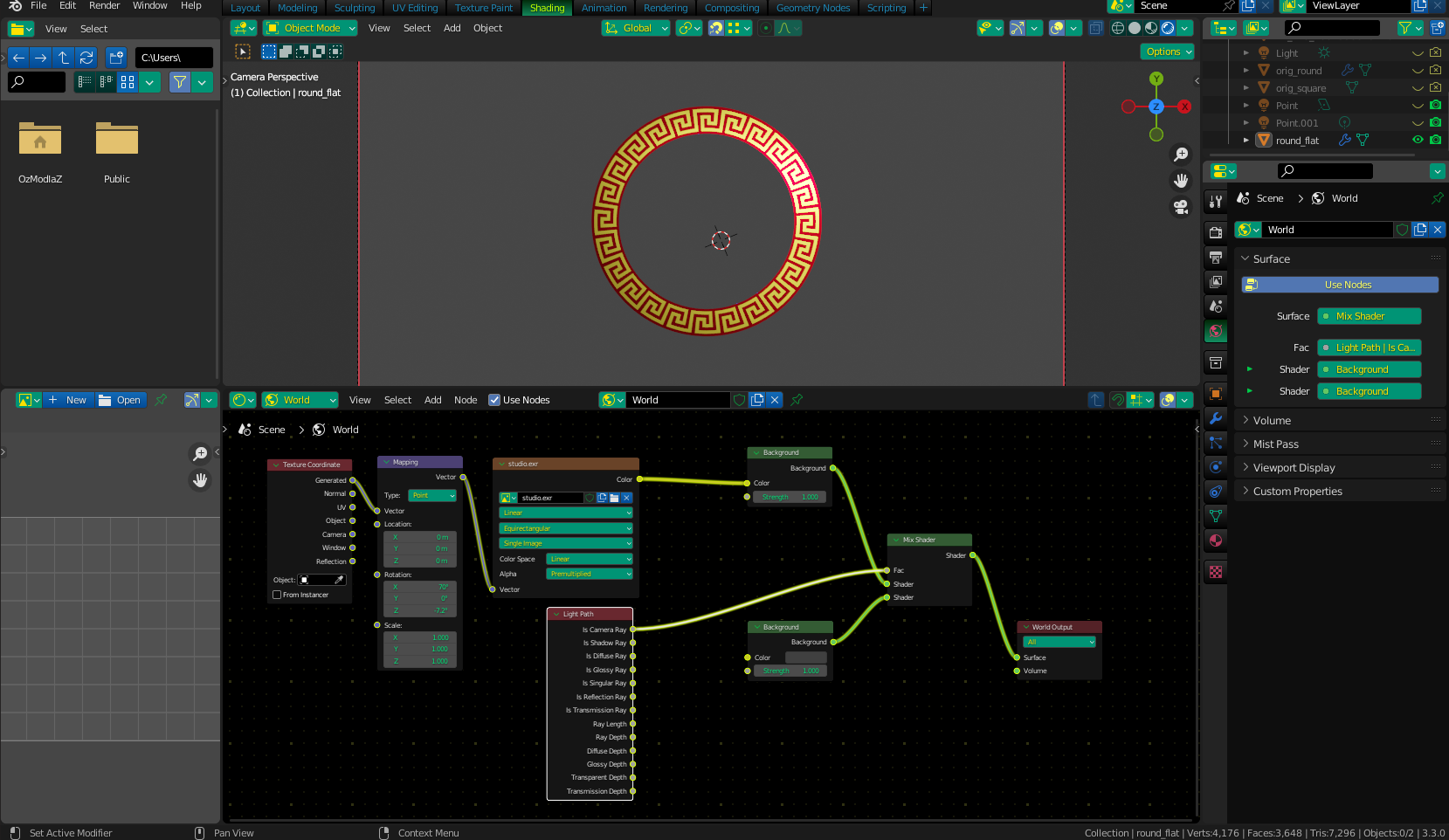Click color swatch on lower Background node
Image resolution: width=1449 pixels, height=840 pixels.
805,658
